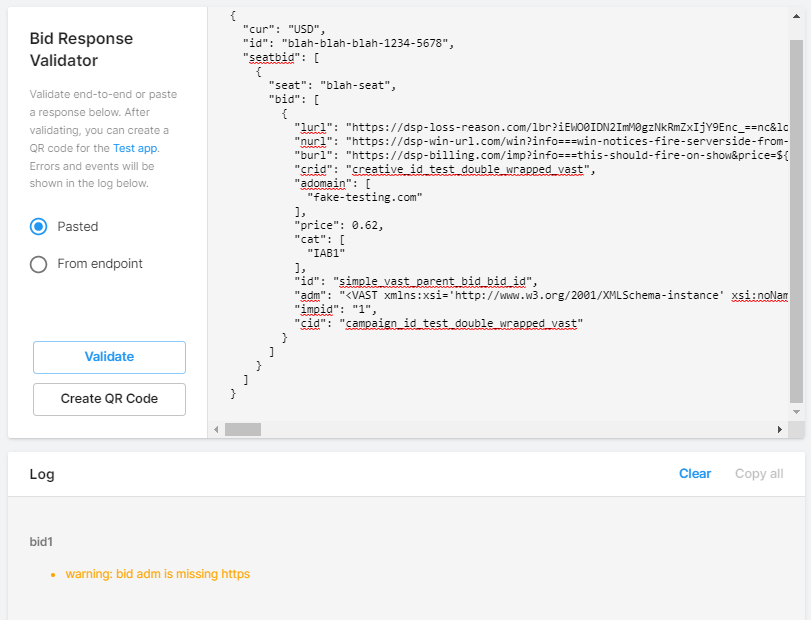Click the "crid" creative id value
Screen dimensions: 811x620
[x=468, y=170]
